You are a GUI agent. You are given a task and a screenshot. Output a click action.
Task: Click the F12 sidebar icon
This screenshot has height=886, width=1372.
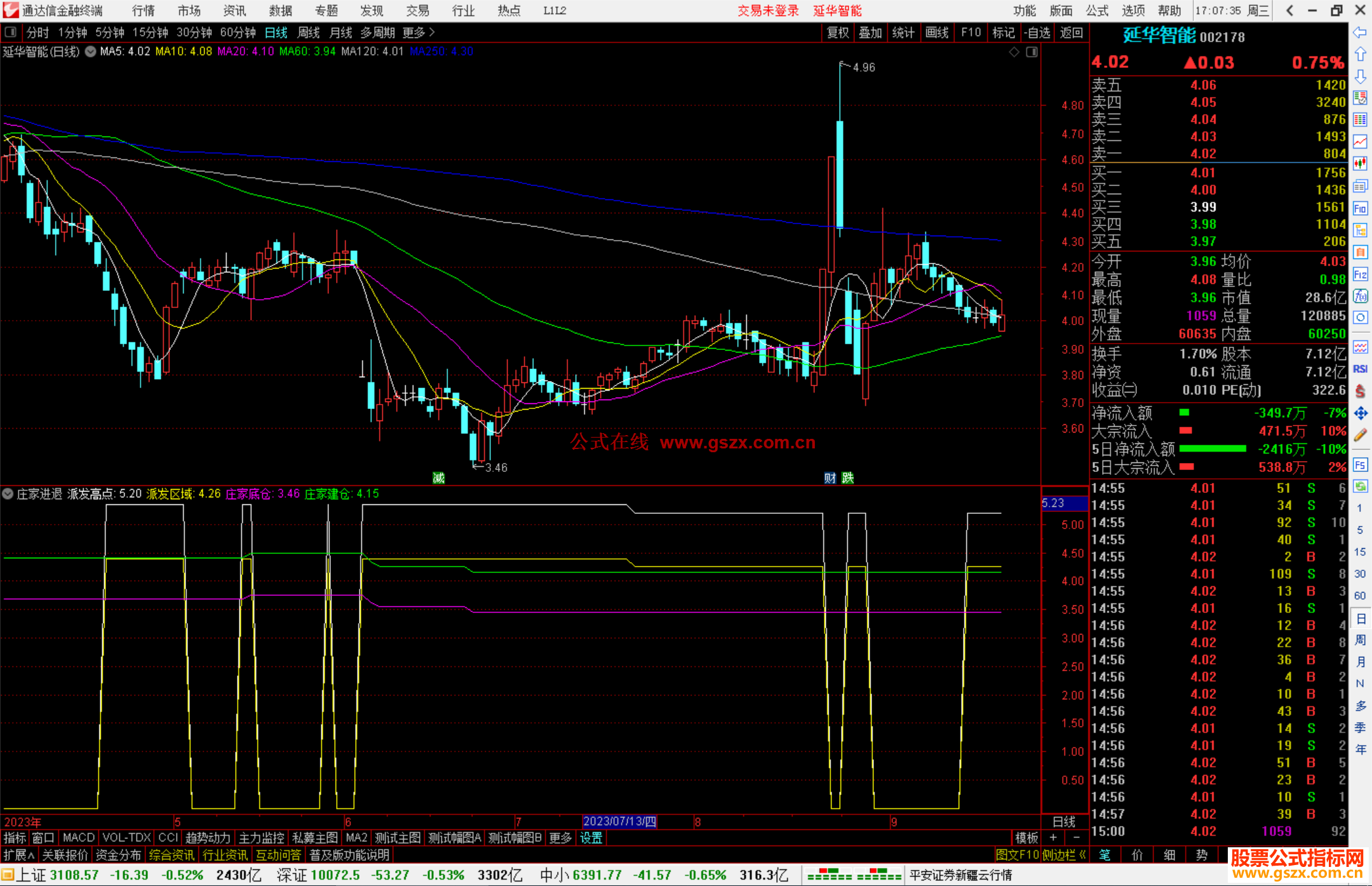coord(1360,274)
